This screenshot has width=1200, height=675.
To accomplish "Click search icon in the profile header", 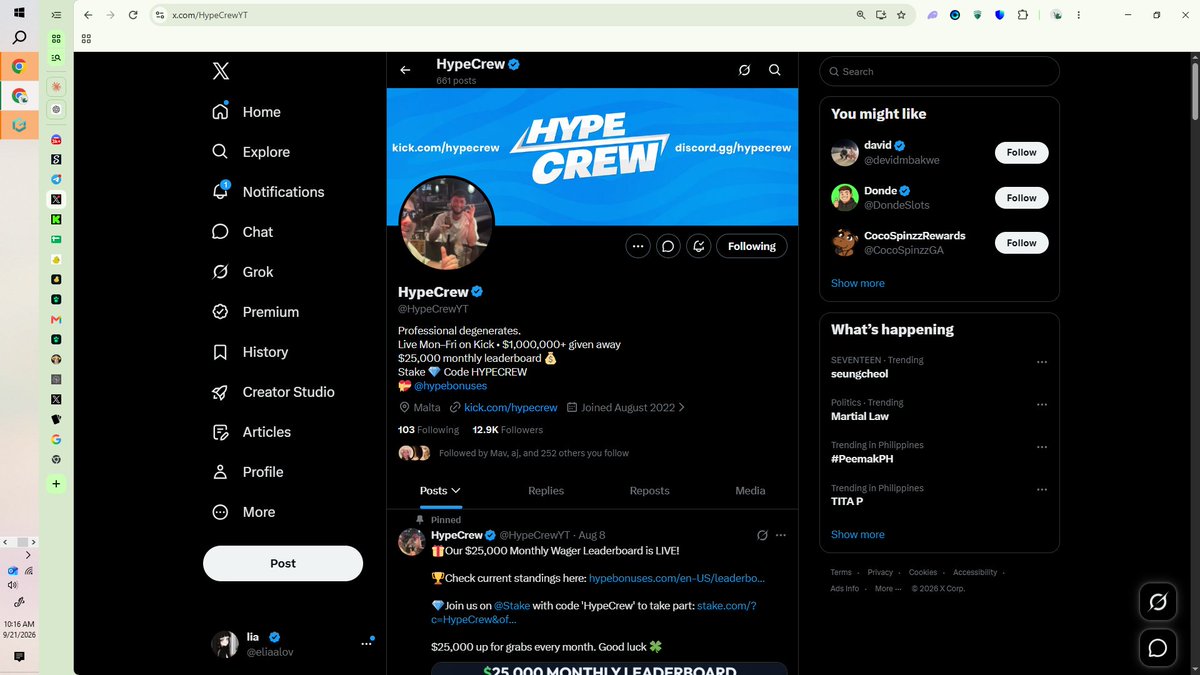I will click(775, 70).
